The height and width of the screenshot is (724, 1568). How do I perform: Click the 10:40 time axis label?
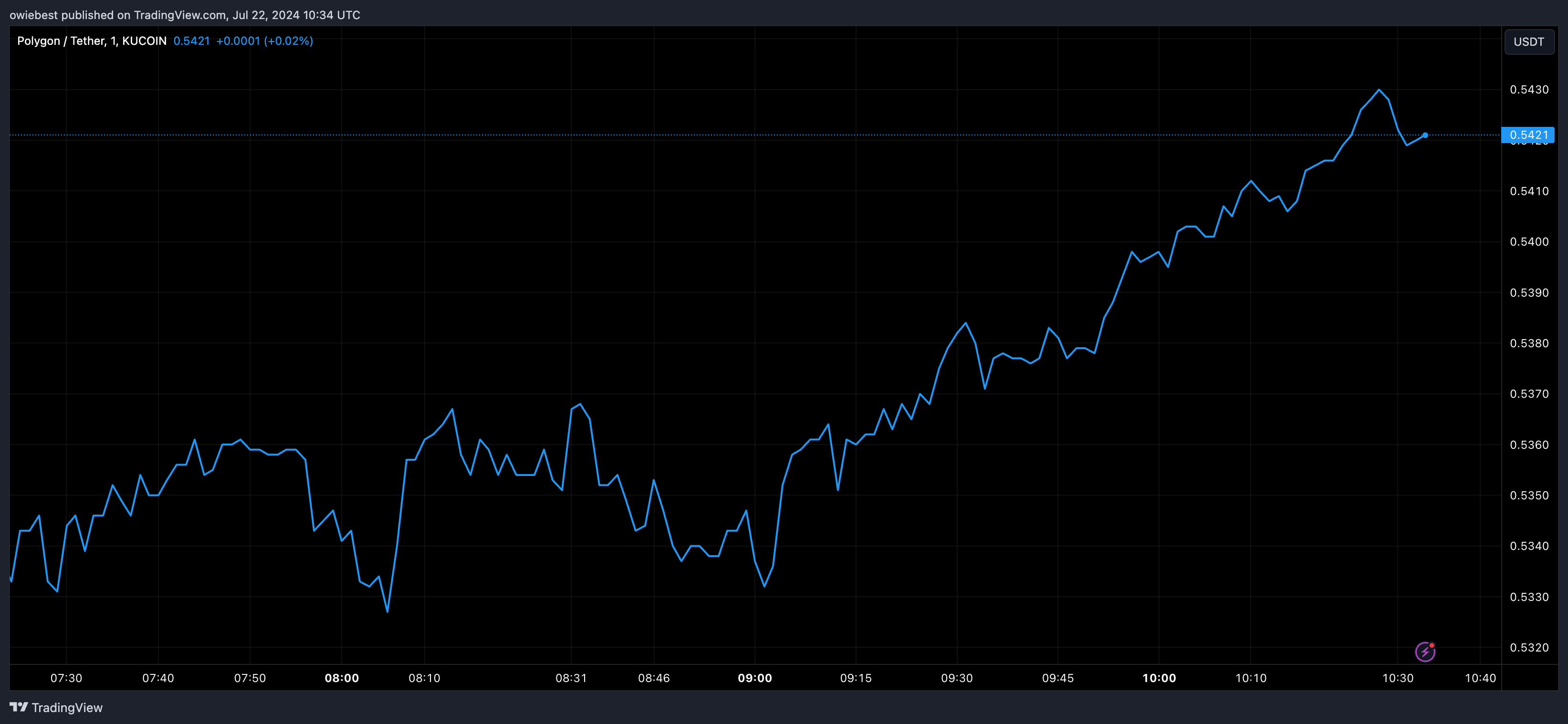click(1480, 678)
